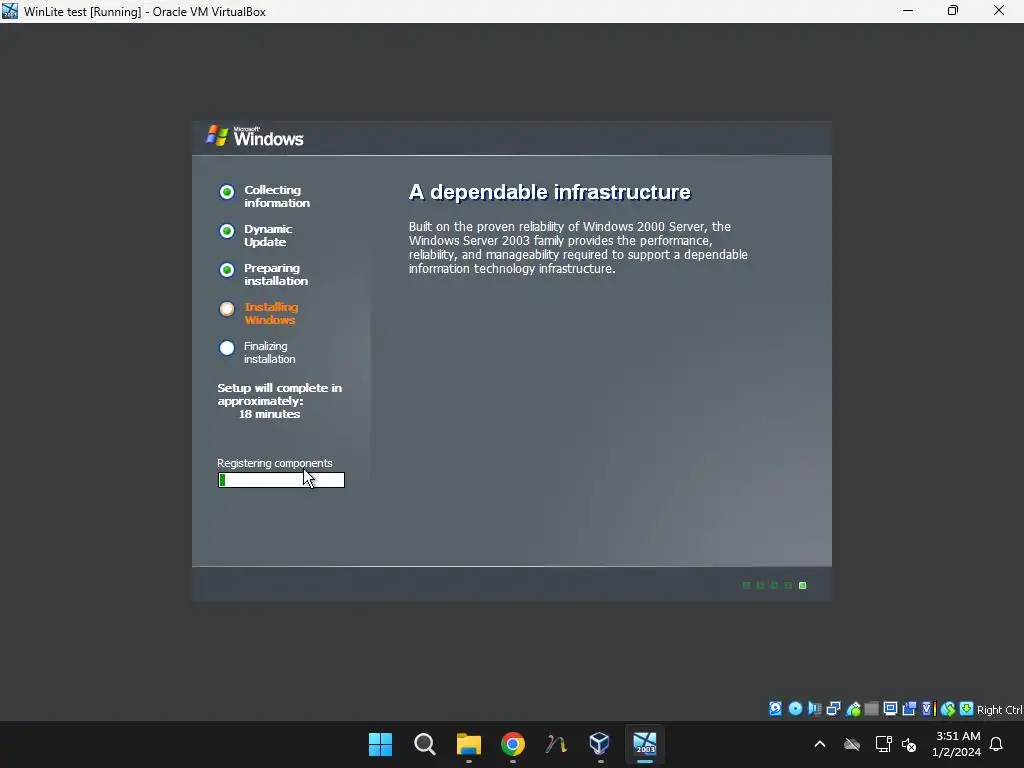The height and width of the screenshot is (768, 1024).
Task: Click the OneDrive cloud tray icon
Action: [852, 744]
